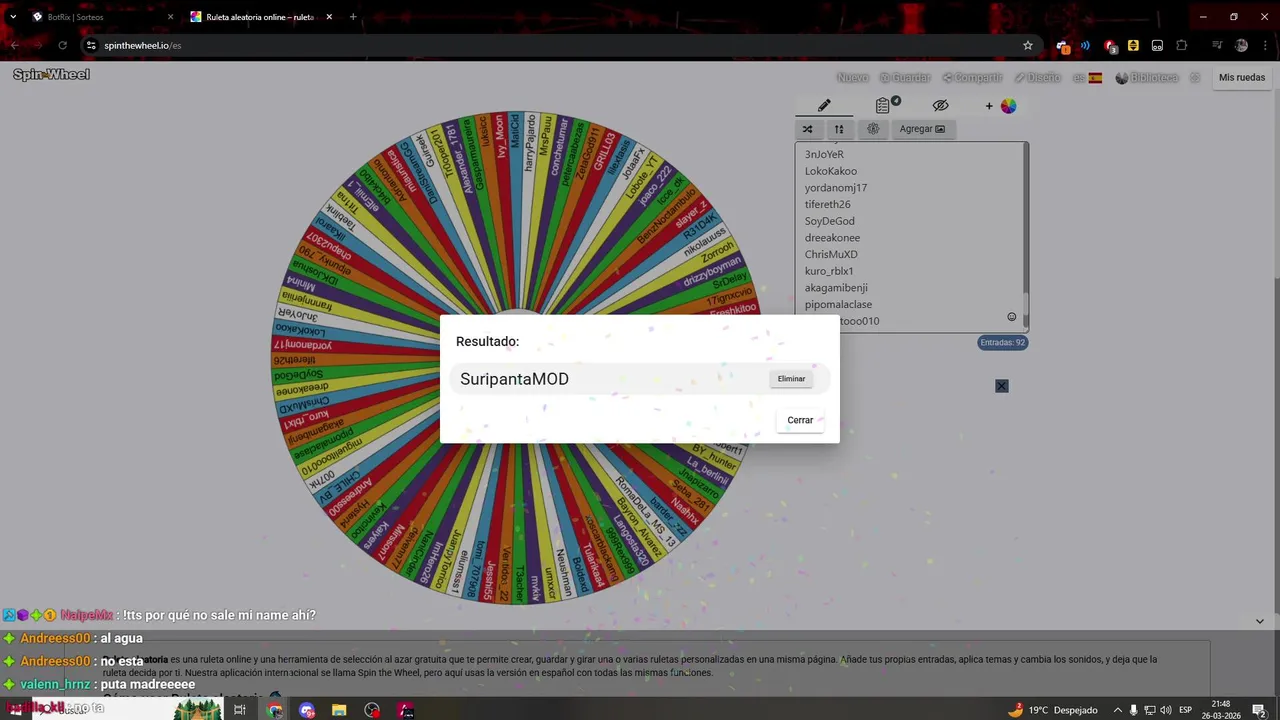This screenshot has width=1280, height=720.
Task: Open the browser extensions puzzle icon
Action: coord(1182,45)
